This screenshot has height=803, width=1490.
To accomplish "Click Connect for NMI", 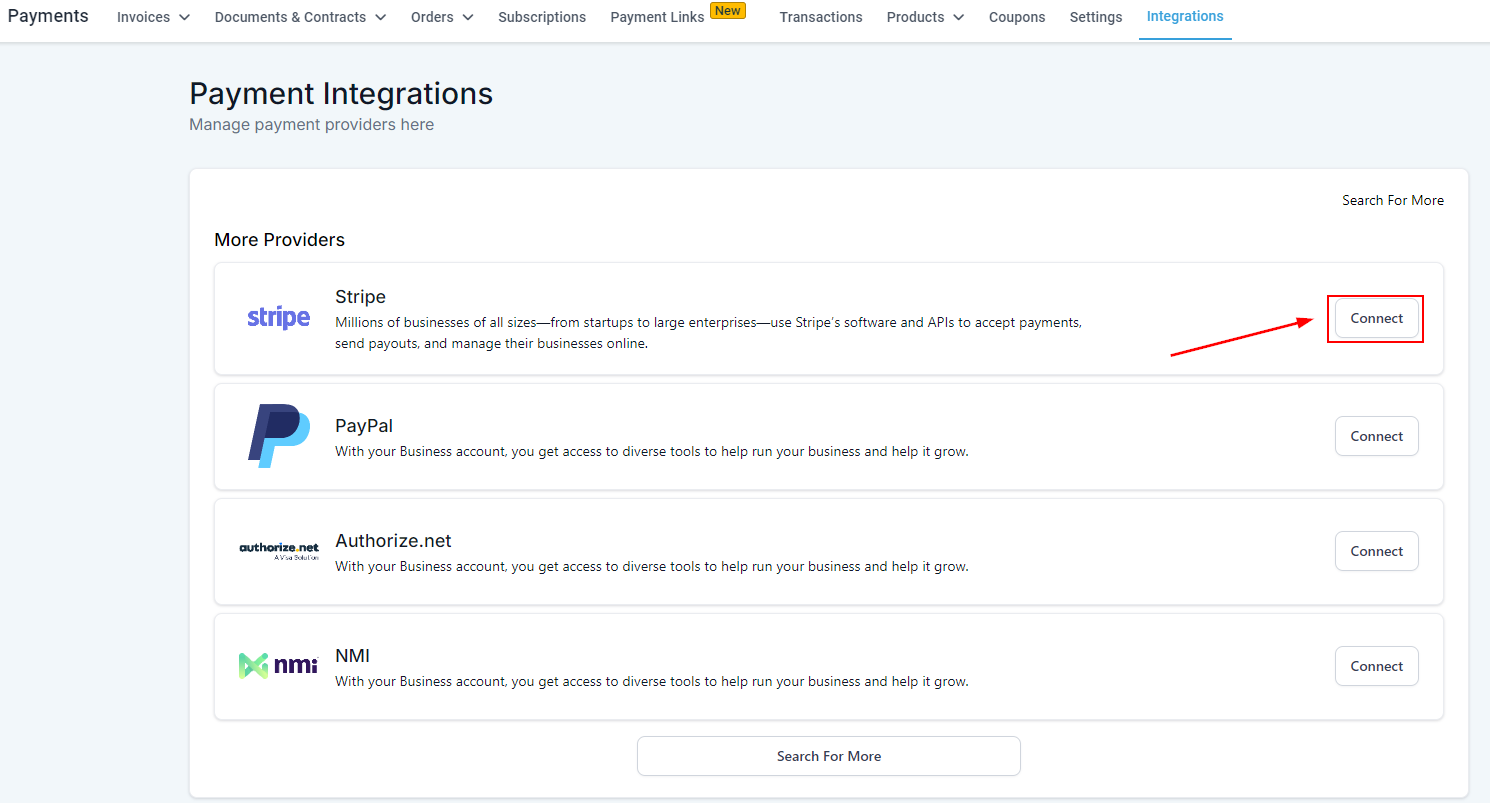I will pyautogui.click(x=1376, y=666).
